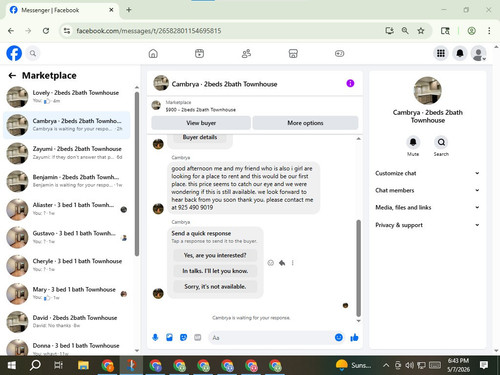This screenshot has width=500, height=375.
Task: Mute this conversation with the bell icon
Action: [413, 142]
